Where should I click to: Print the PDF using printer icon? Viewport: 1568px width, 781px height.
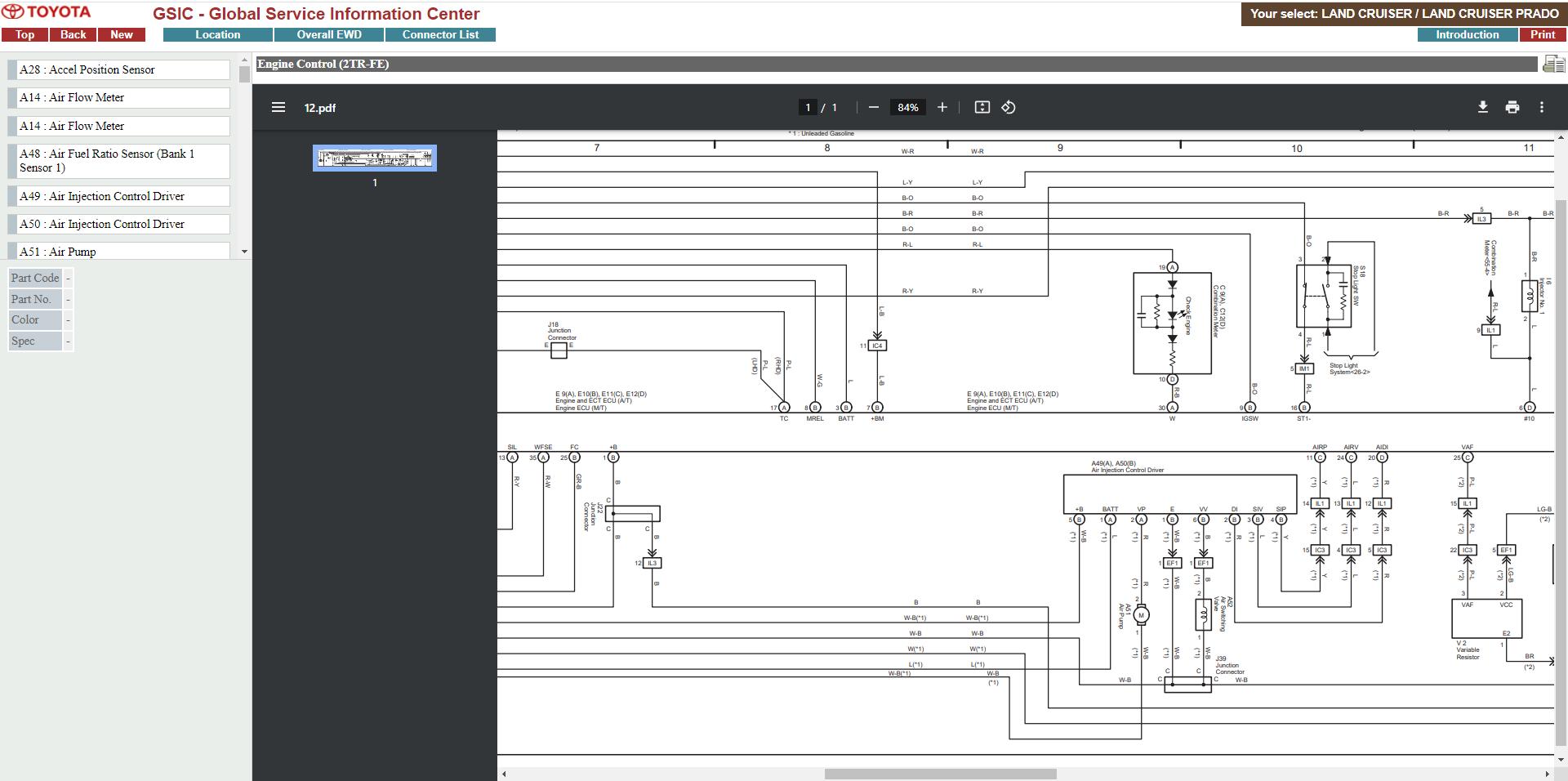[1512, 107]
